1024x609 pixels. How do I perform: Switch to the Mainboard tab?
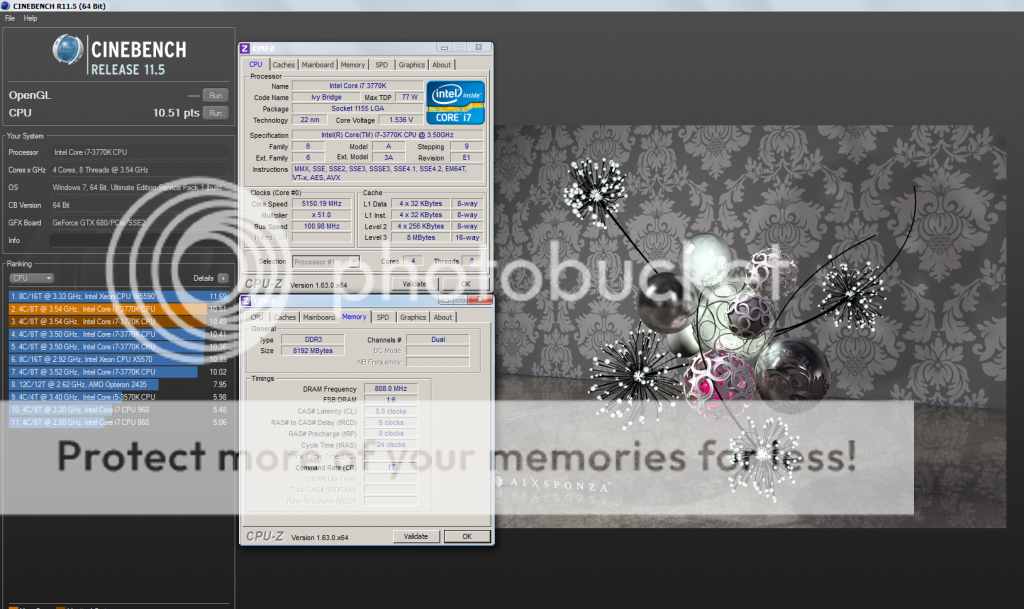(x=317, y=63)
